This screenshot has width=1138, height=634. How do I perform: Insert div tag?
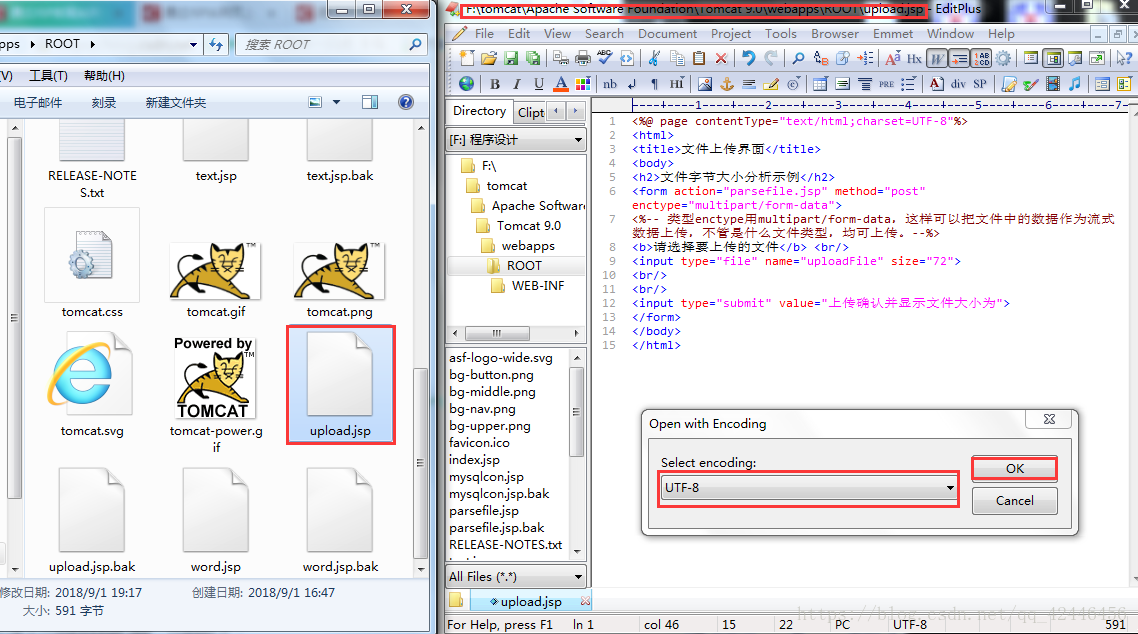pos(958,84)
